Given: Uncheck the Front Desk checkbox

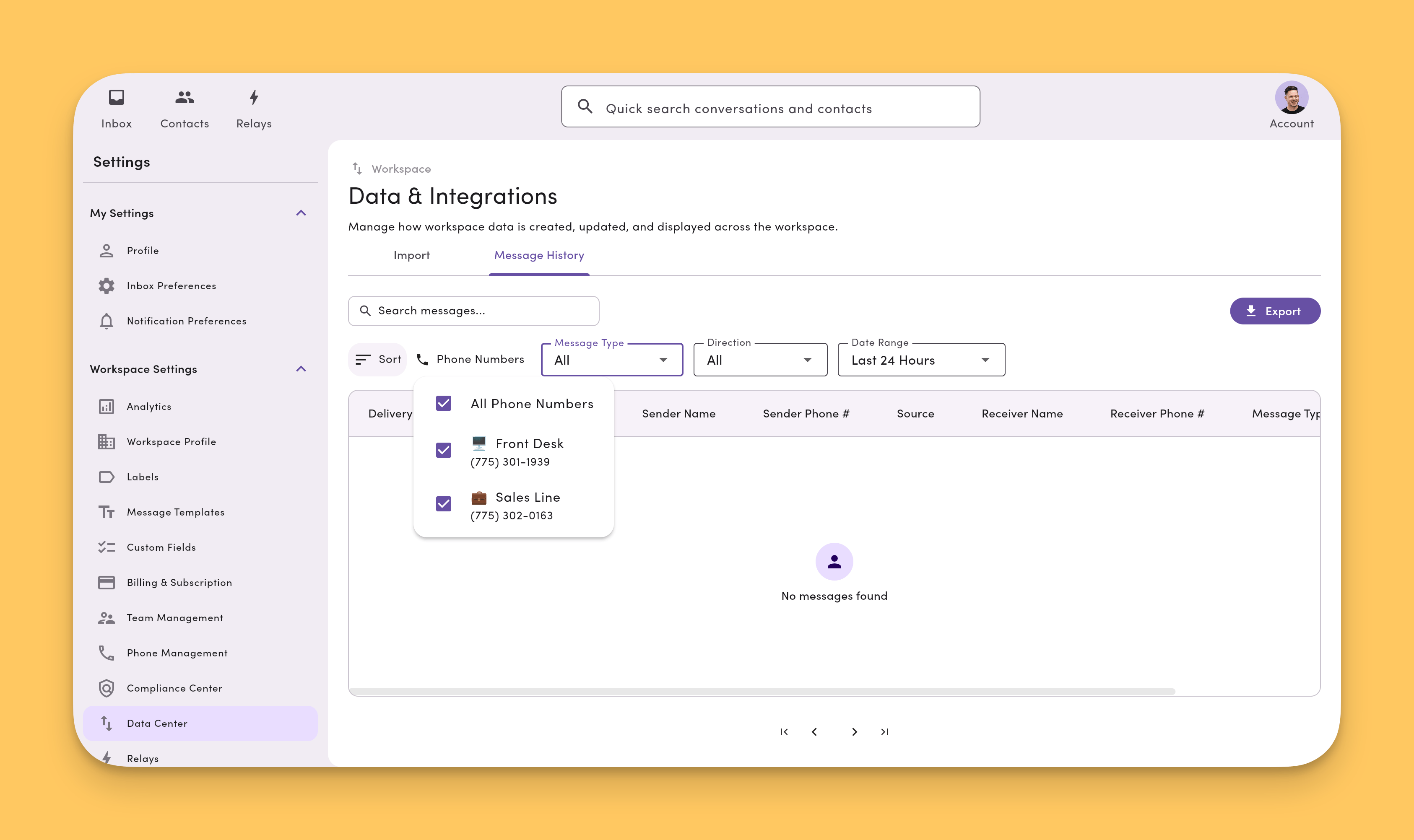Looking at the screenshot, I should (x=443, y=450).
